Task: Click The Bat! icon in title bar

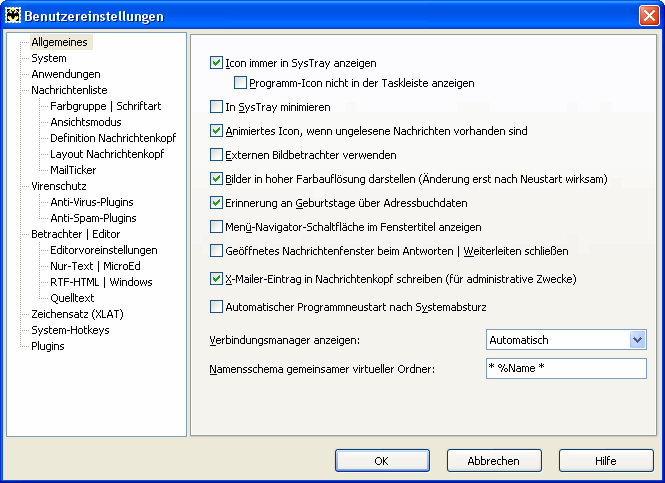Action: pos(13,16)
